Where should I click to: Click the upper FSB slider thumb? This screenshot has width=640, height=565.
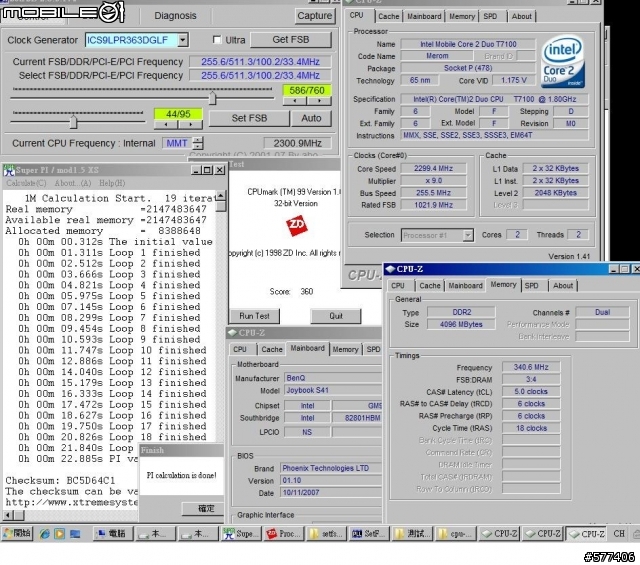213,98
